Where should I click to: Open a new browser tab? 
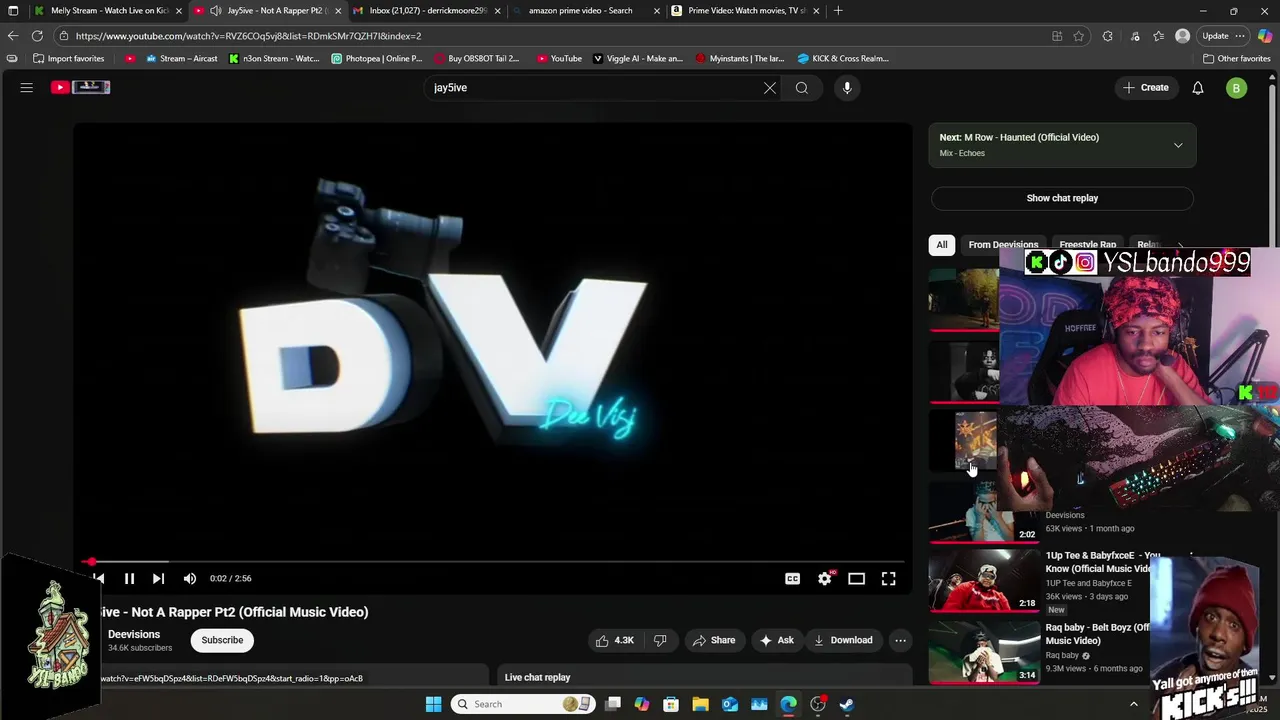tap(838, 11)
